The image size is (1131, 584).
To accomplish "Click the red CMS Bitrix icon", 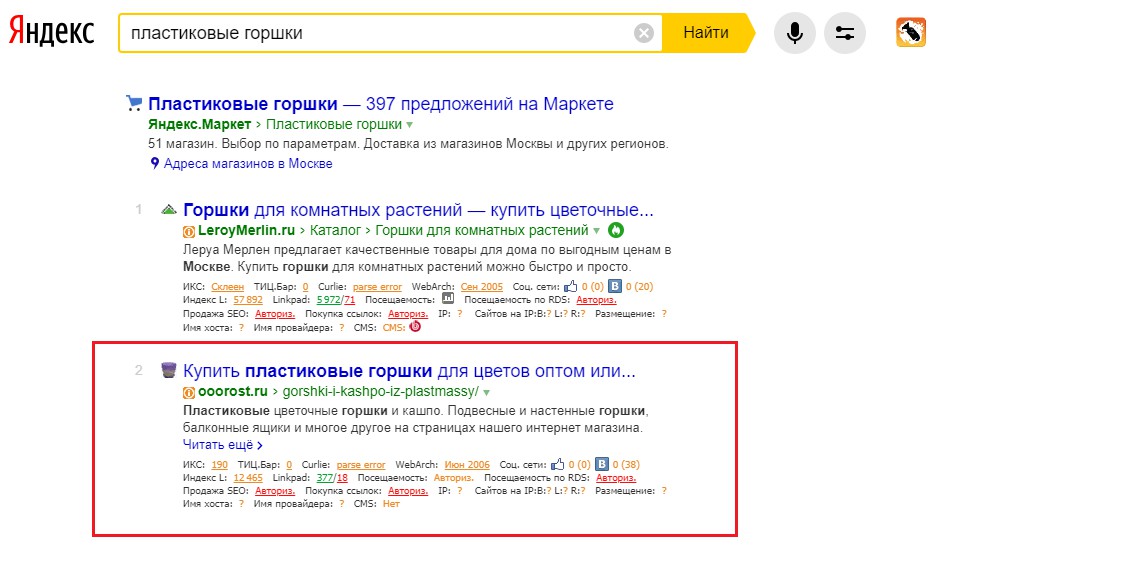I will click(x=415, y=327).
